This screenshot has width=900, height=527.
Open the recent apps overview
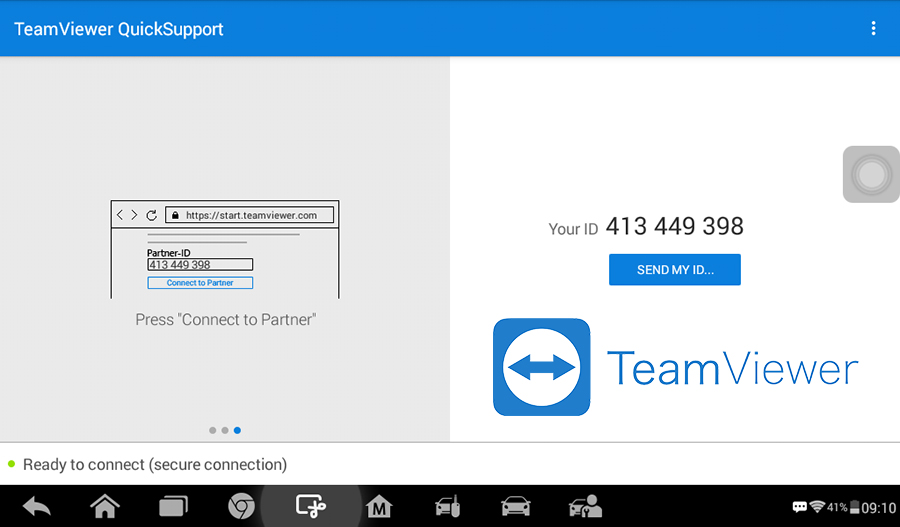[173, 507]
